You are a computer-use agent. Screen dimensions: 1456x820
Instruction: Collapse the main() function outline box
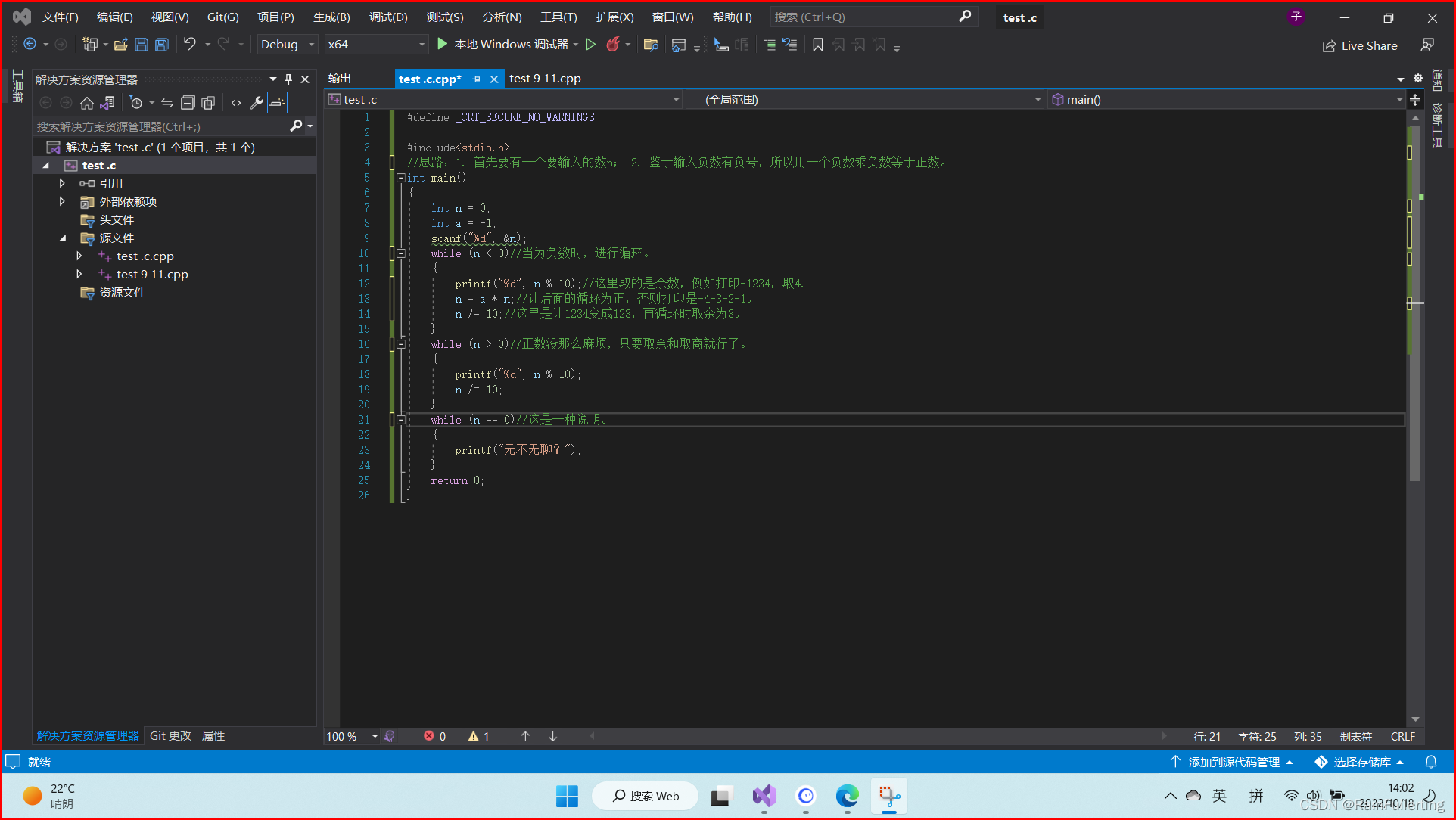(400, 178)
